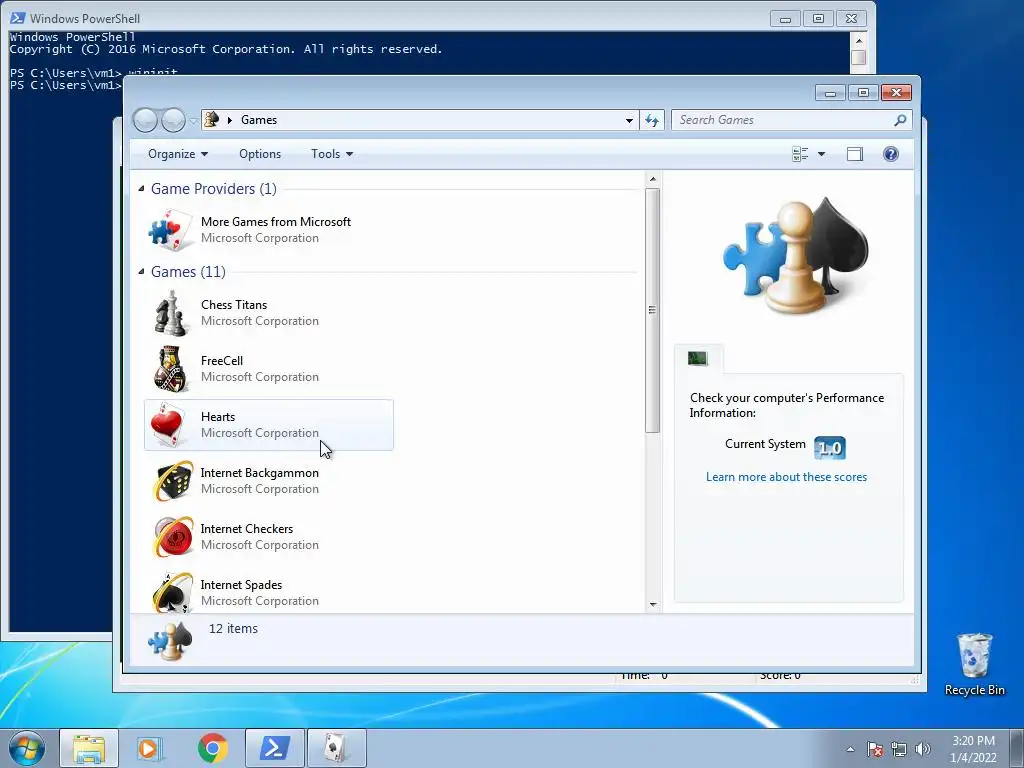Screen dimensions: 1024x768
Task: Click the small hardware icon in preview pane
Action: [697, 358]
